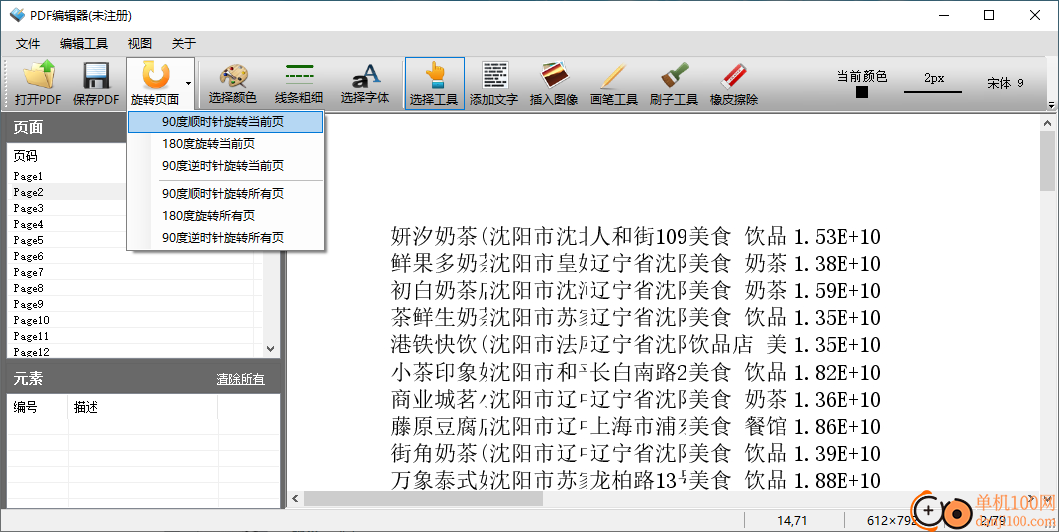
Task: Open the 选择颜色 palette tool
Action: (x=232, y=83)
